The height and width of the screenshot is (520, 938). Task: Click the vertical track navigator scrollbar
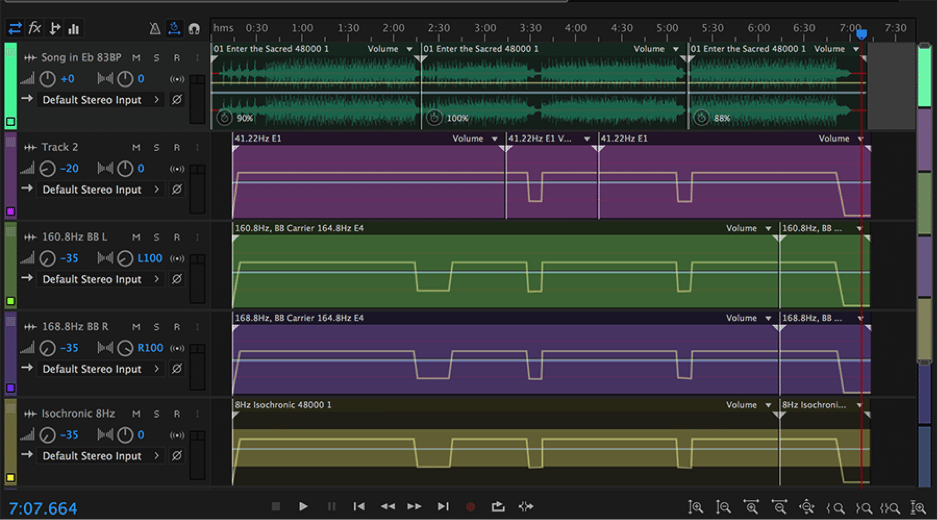coord(924,203)
